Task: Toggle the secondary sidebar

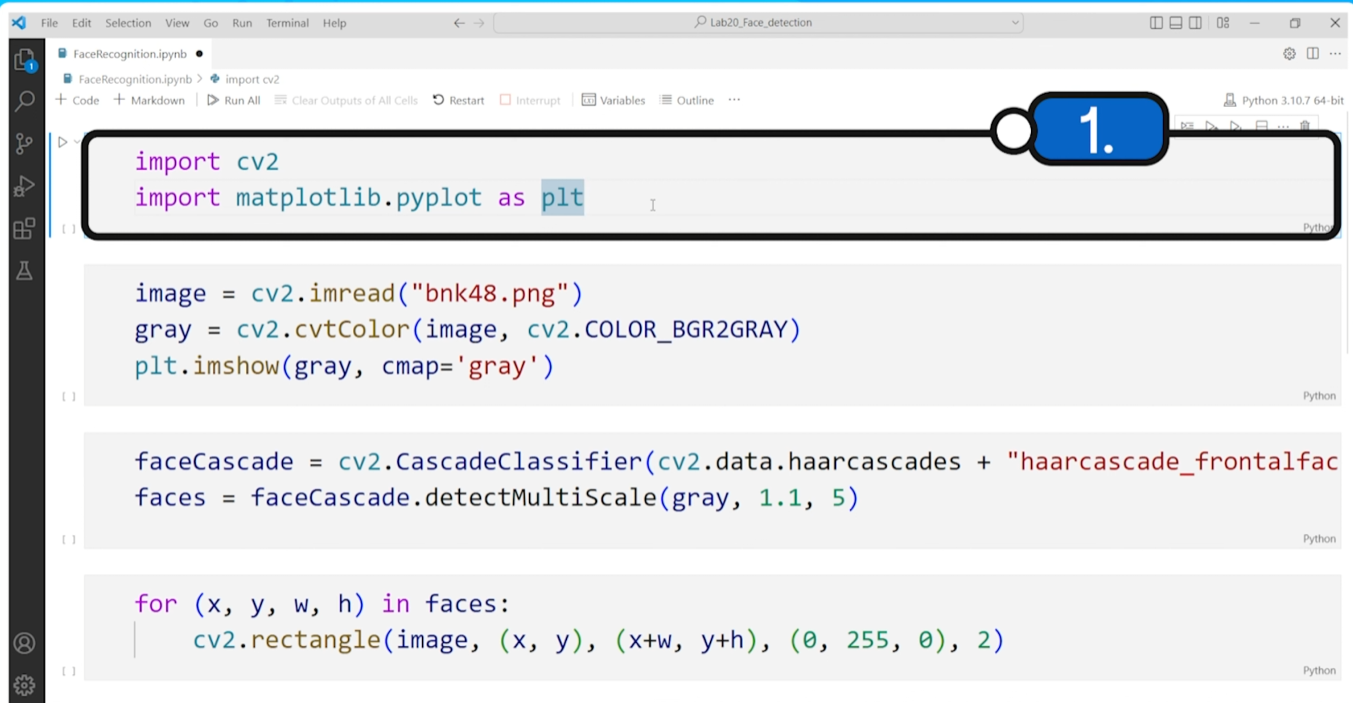Action: pyautogui.click(x=1195, y=22)
